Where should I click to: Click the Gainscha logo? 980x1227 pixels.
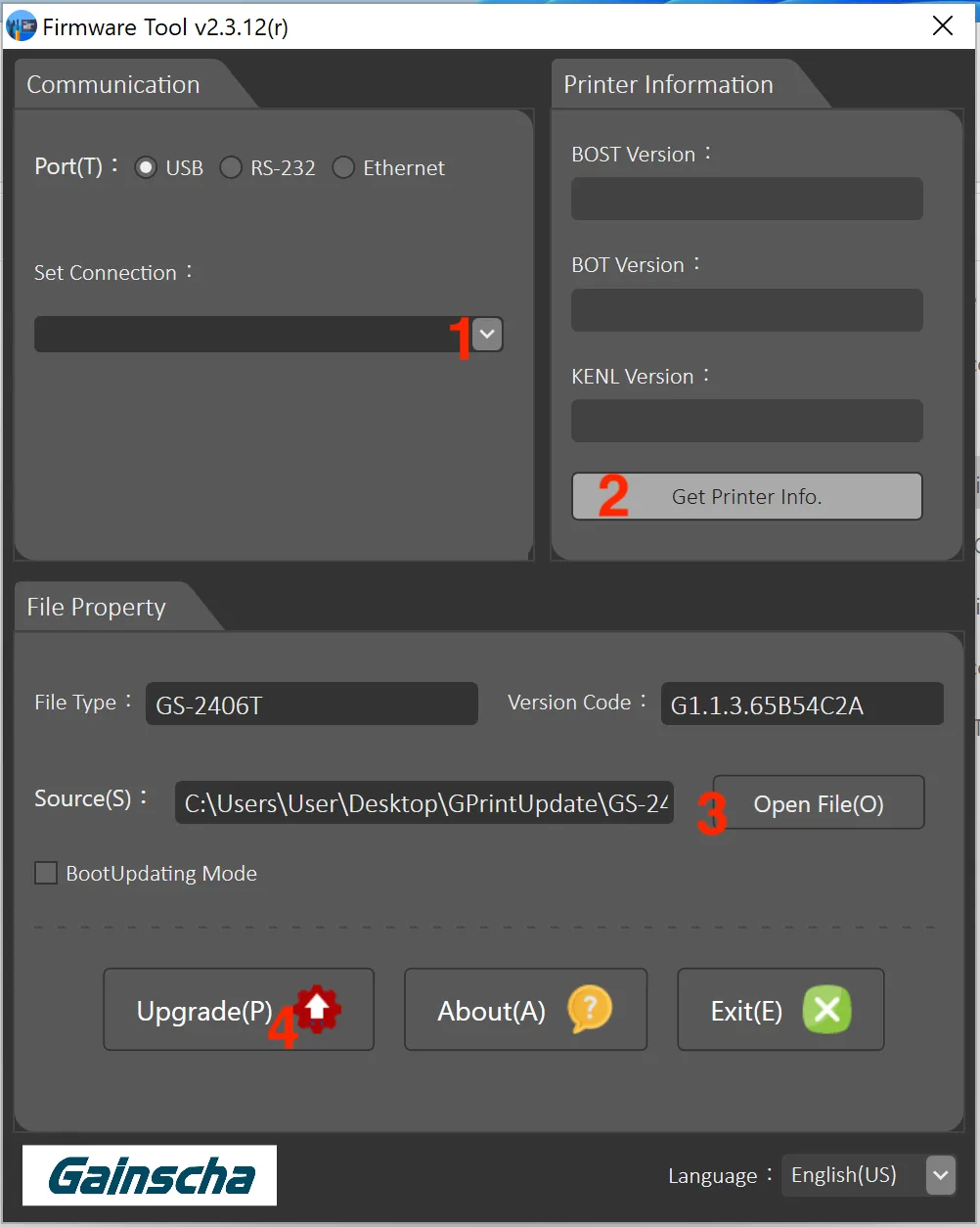point(150,1175)
